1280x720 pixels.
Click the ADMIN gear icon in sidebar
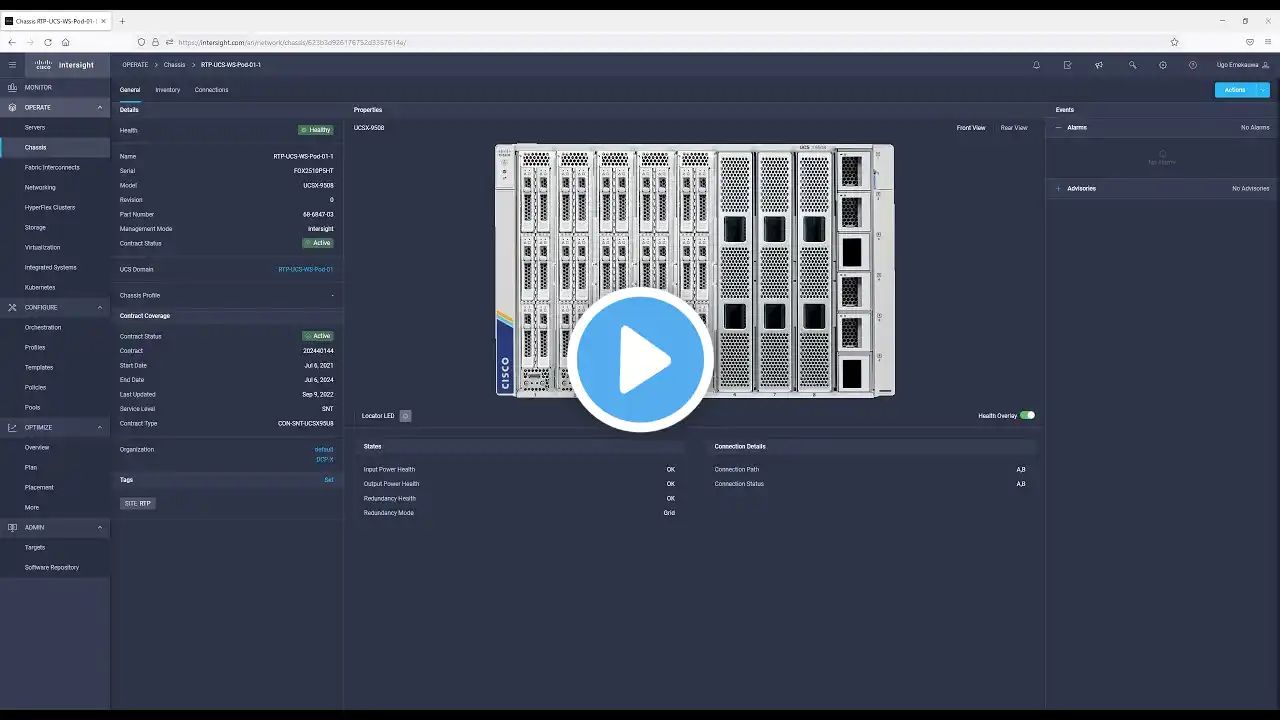pyautogui.click(x=12, y=527)
